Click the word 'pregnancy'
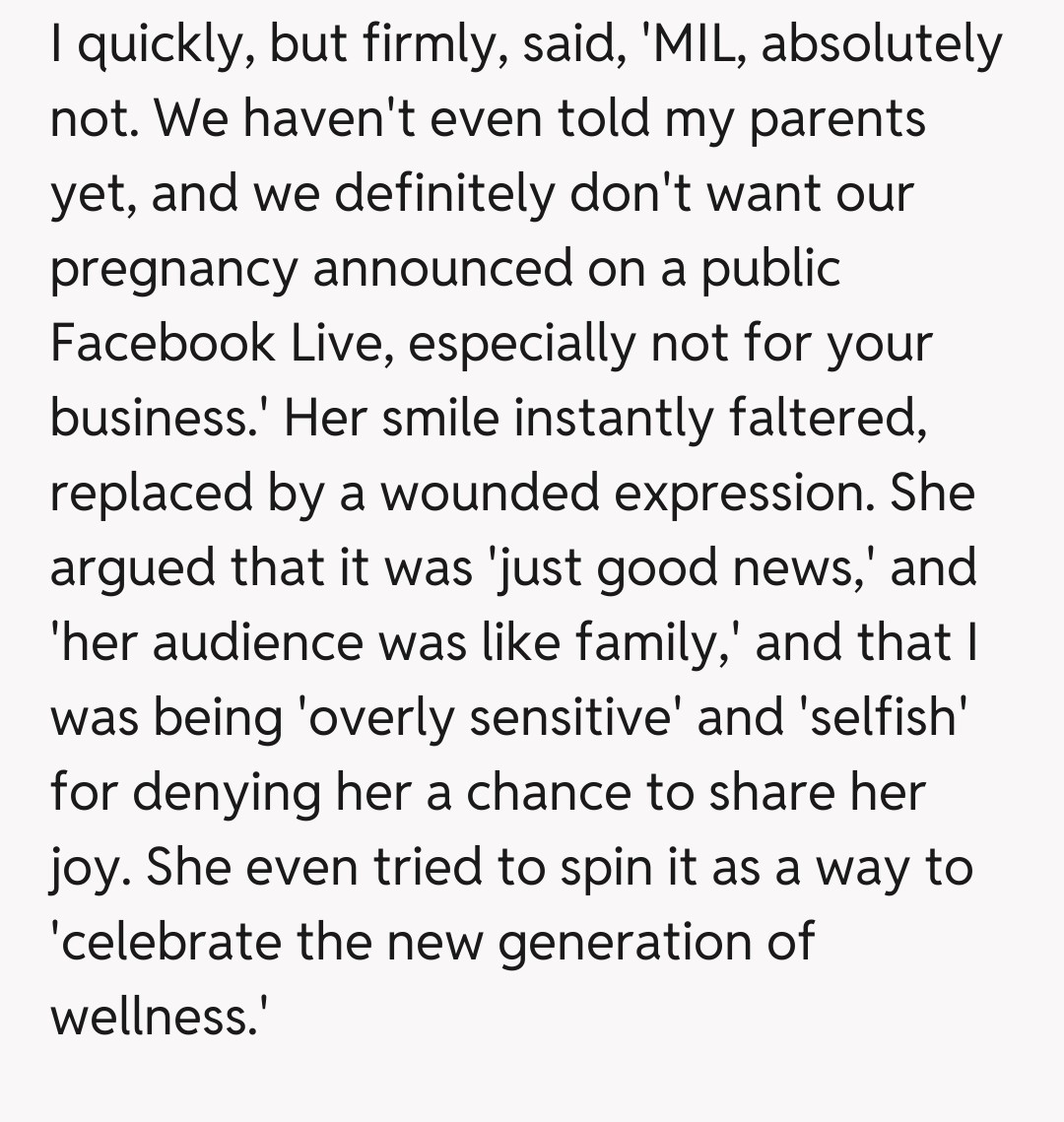The width and height of the screenshot is (1064, 1122). click(173, 269)
